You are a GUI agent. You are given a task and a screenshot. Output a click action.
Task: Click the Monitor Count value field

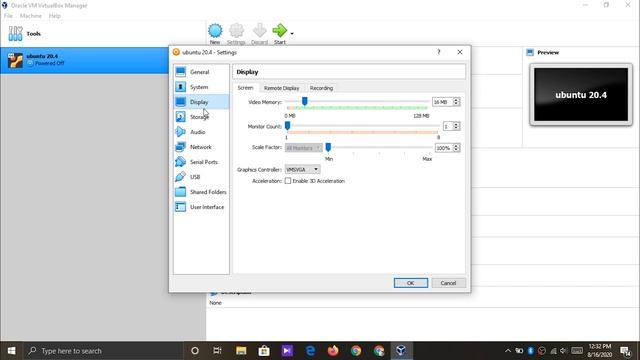448,127
